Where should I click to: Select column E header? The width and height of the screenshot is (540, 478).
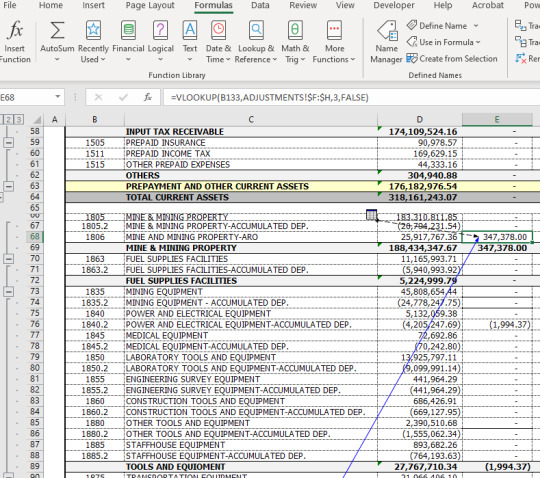[x=497, y=120]
